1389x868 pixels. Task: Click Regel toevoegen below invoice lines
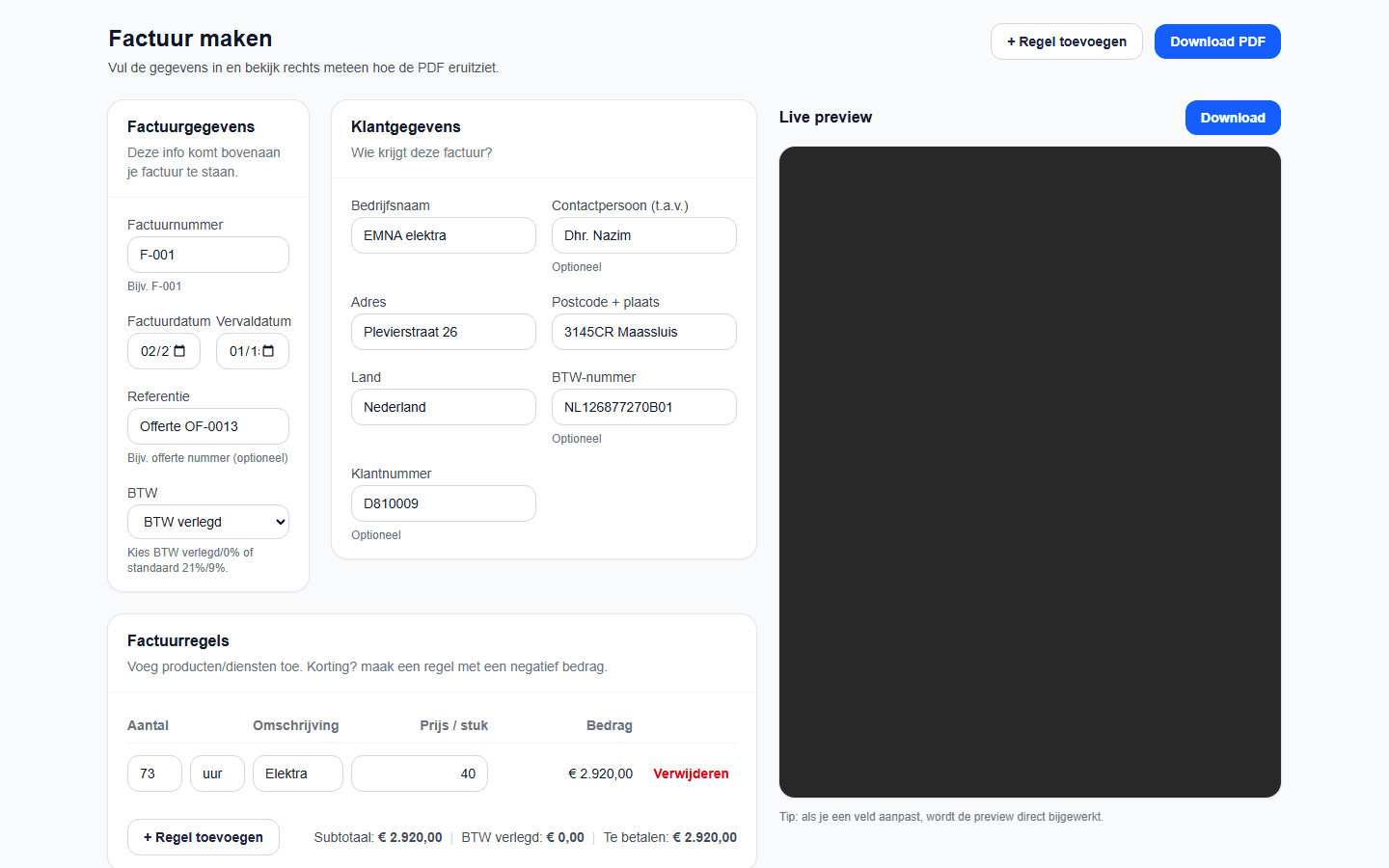pos(204,837)
